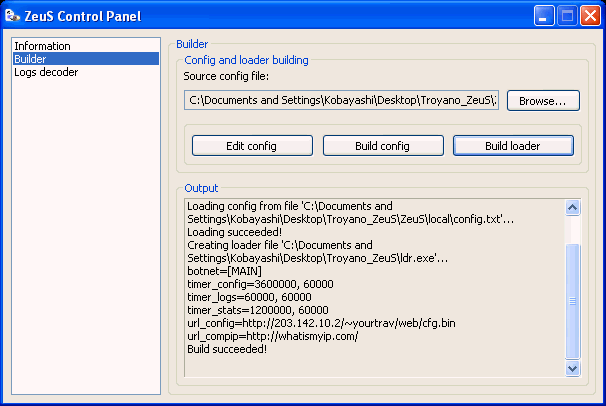Select Information in the left list
Image resolution: width=606 pixels, height=406 pixels.
pos(42,46)
